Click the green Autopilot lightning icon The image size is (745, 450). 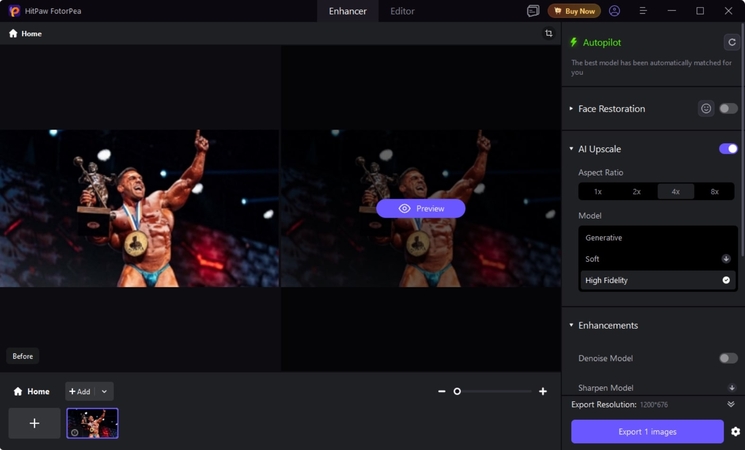(x=573, y=42)
